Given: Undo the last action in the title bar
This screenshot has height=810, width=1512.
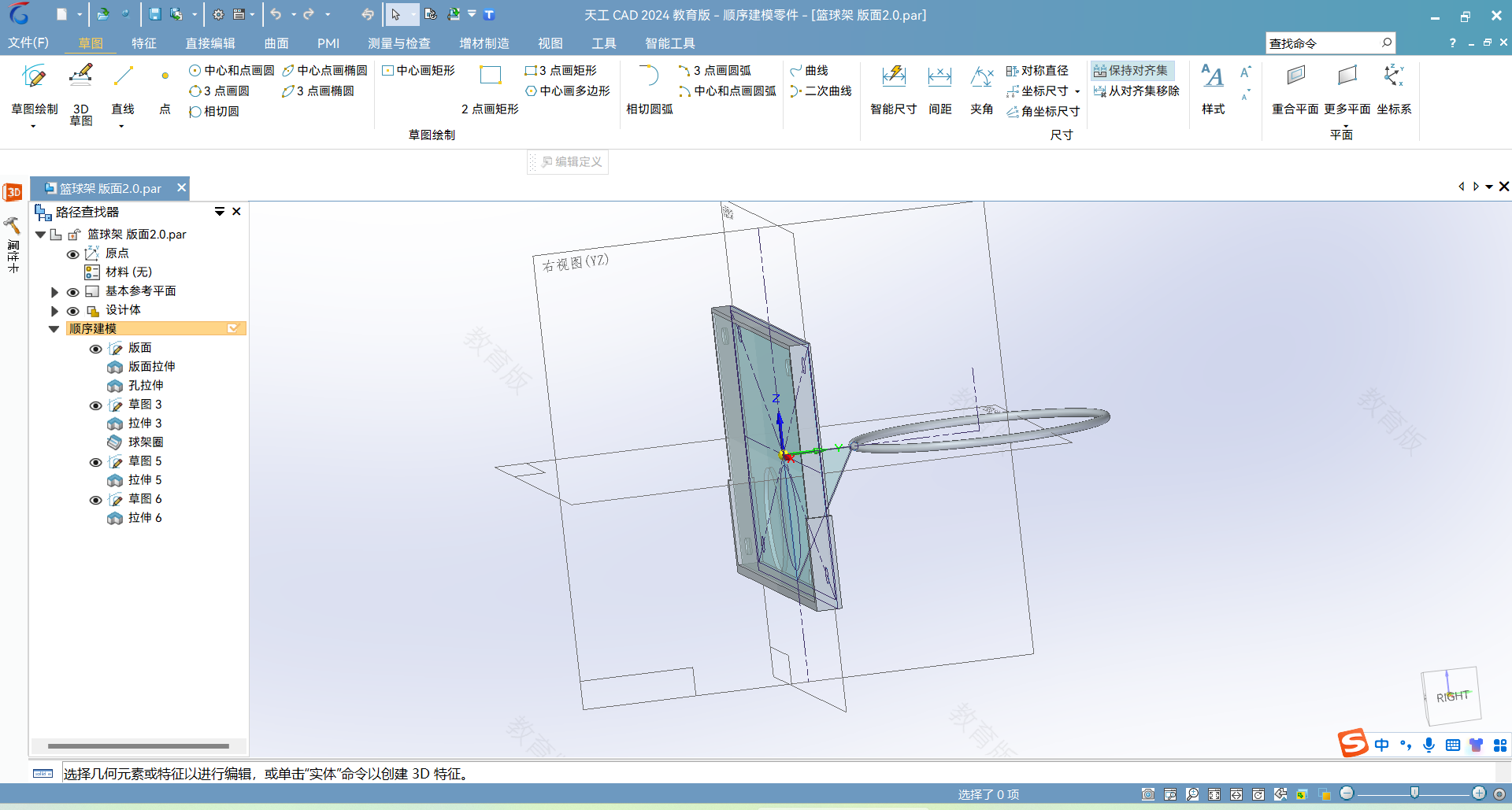Looking at the screenshot, I should click(x=276, y=14).
